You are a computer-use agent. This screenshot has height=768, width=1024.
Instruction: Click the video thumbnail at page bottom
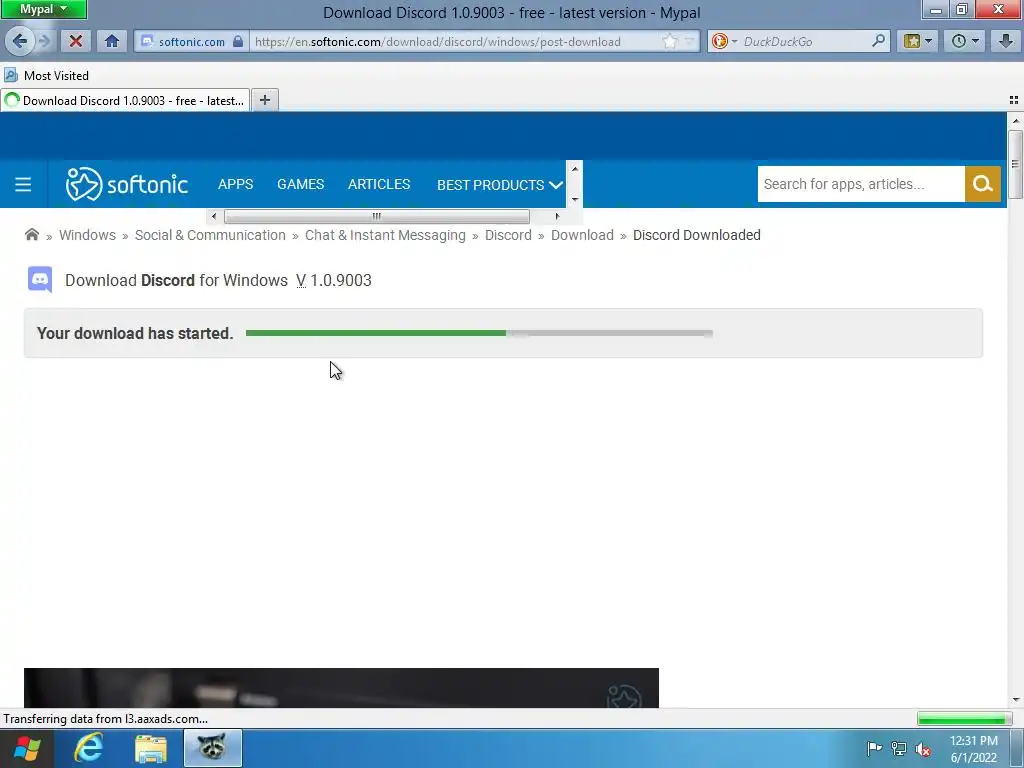[x=342, y=688]
